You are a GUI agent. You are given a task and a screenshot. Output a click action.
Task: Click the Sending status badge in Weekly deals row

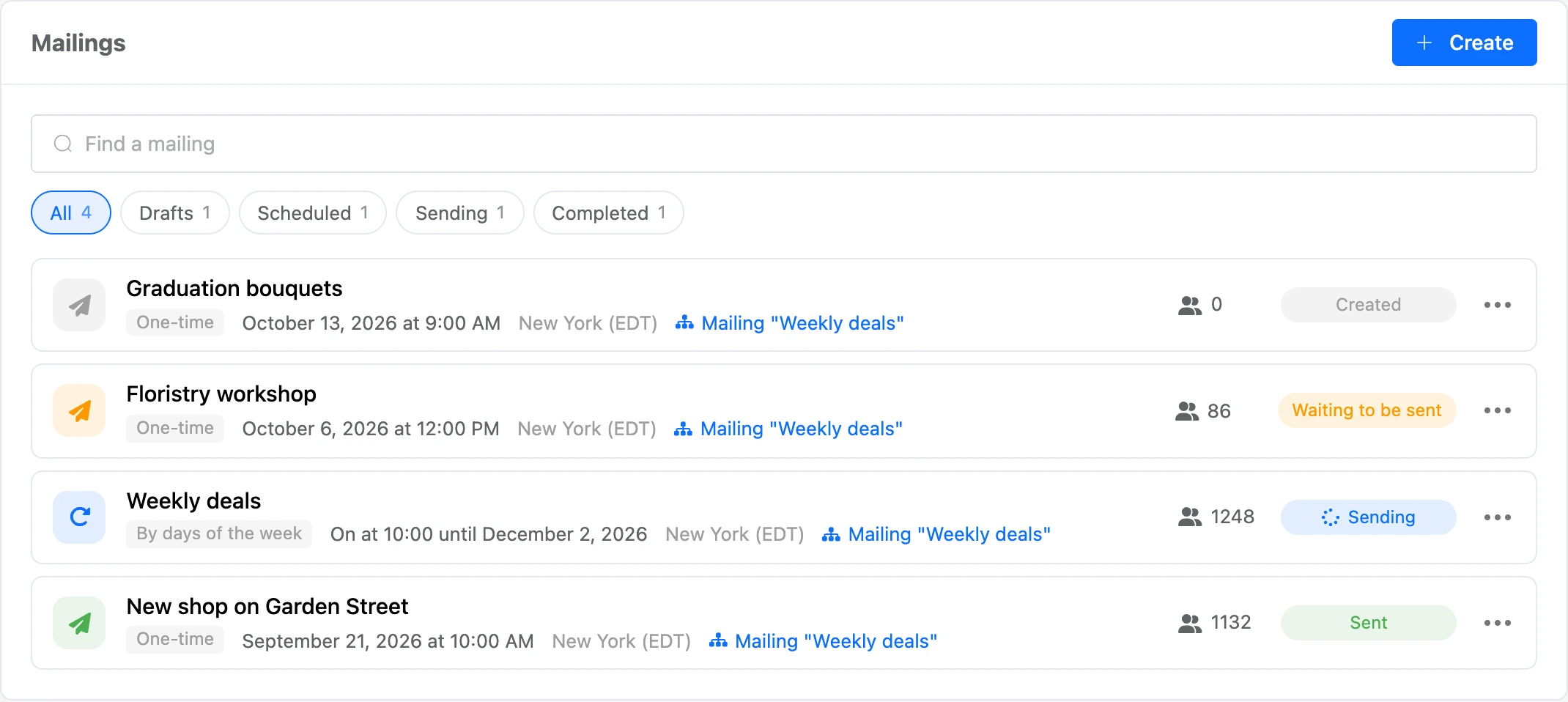(x=1368, y=517)
